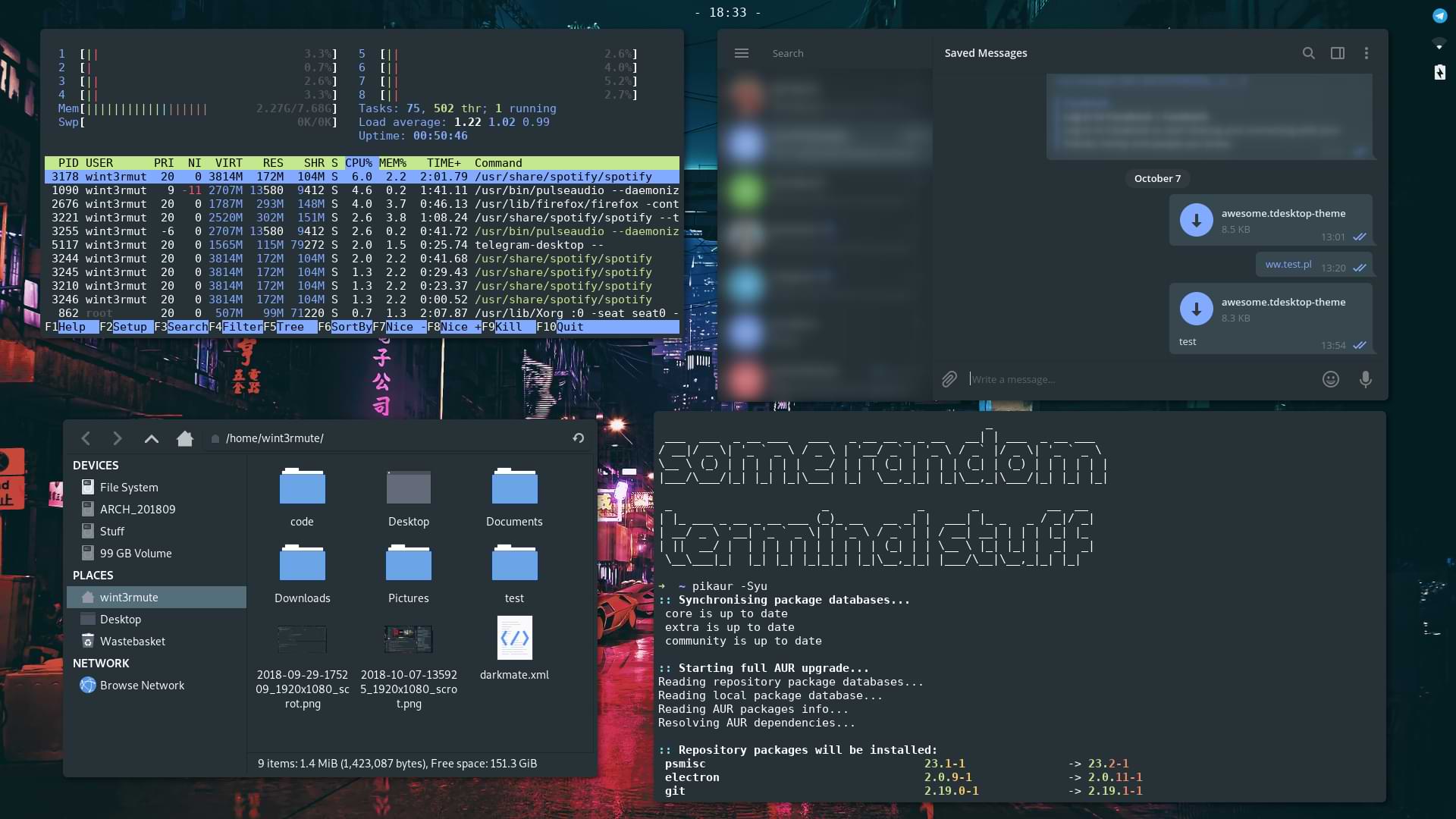This screenshot has height=819, width=1456.
Task: Open three-dot options menu in Telegram
Action: [x=1366, y=53]
